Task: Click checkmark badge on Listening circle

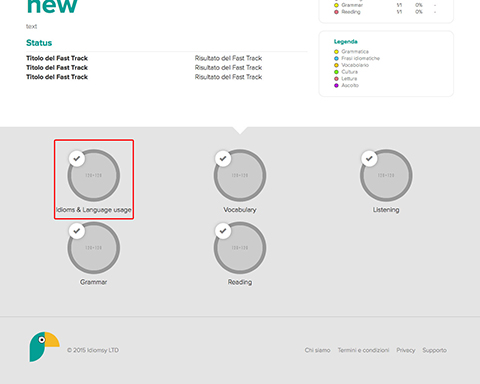Action: click(x=369, y=158)
